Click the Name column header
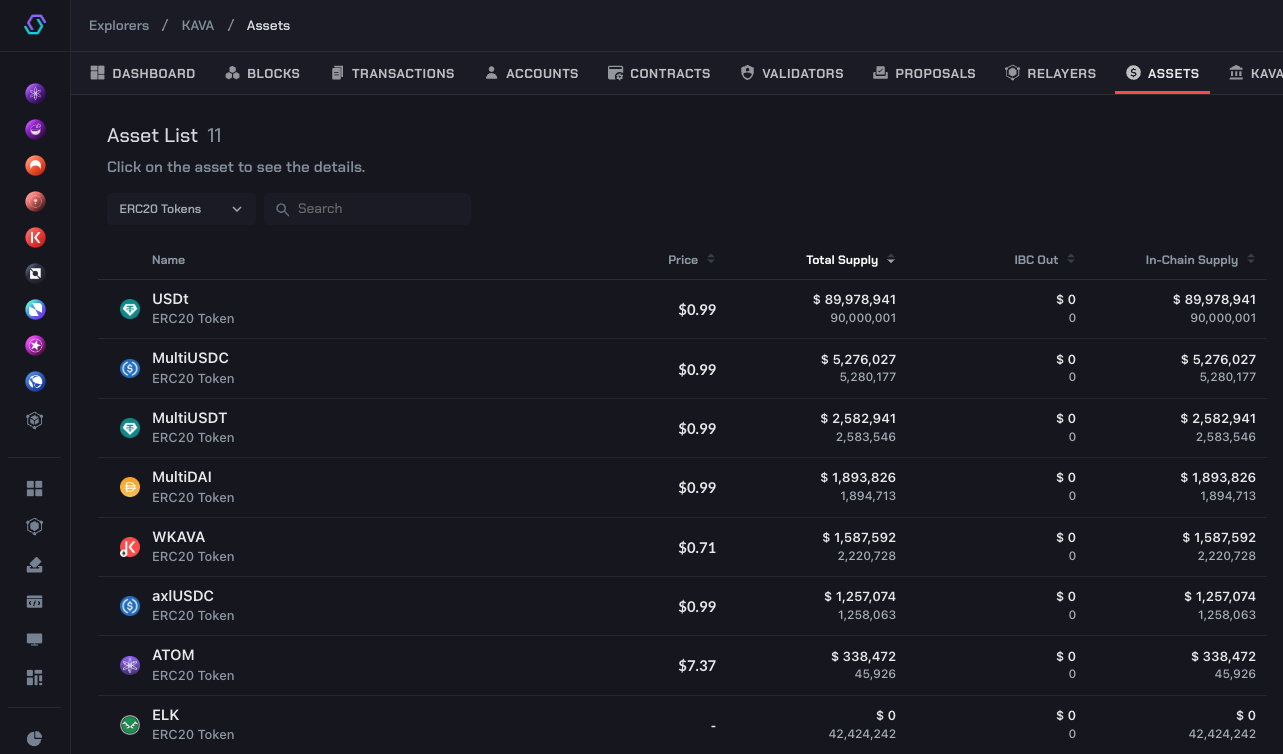This screenshot has height=754, width=1283. (x=168, y=260)
